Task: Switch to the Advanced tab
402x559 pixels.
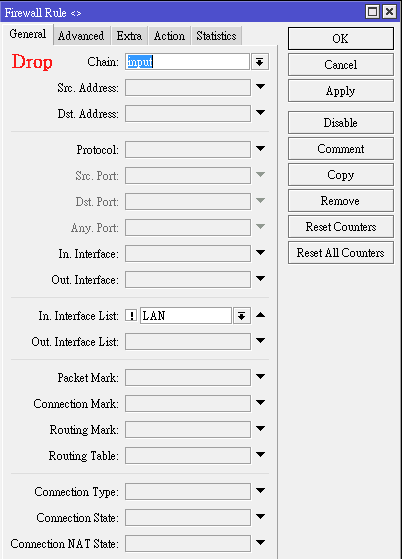Action: pyautogui.click(x=81, y=36)
